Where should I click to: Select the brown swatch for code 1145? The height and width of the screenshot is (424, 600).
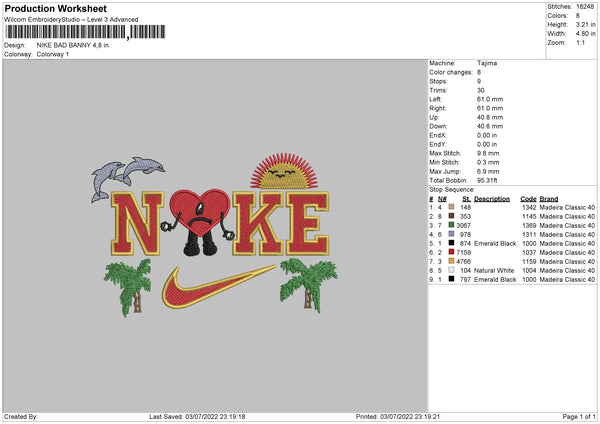coord(451,216)
